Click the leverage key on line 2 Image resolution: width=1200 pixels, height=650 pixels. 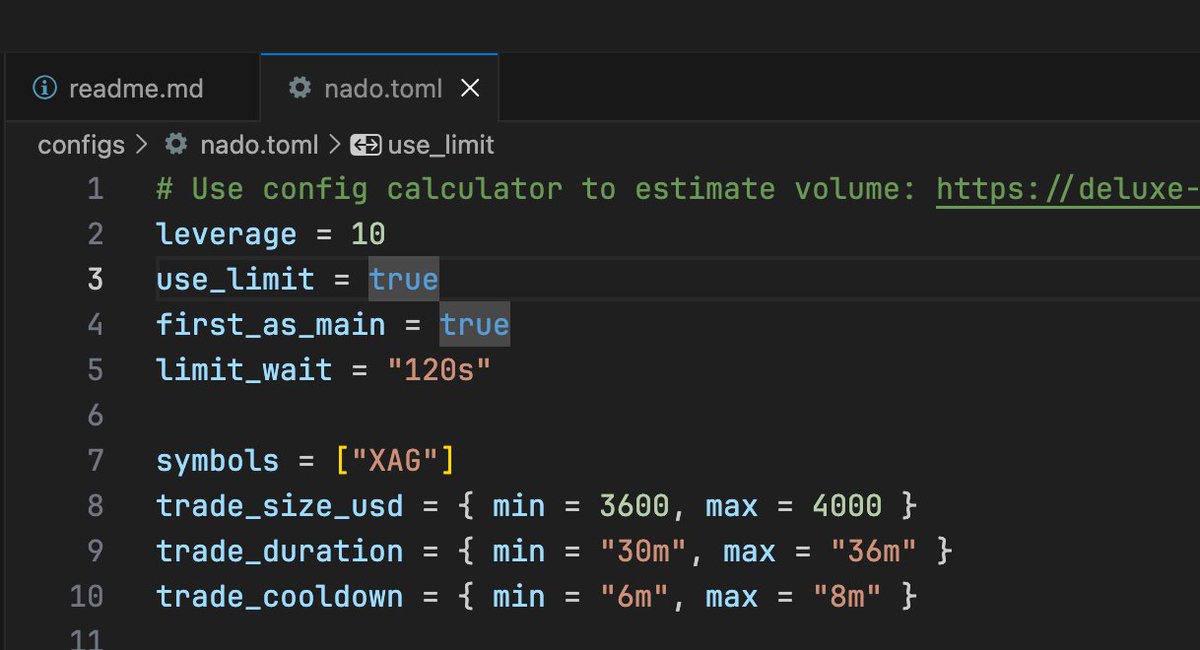227,235
